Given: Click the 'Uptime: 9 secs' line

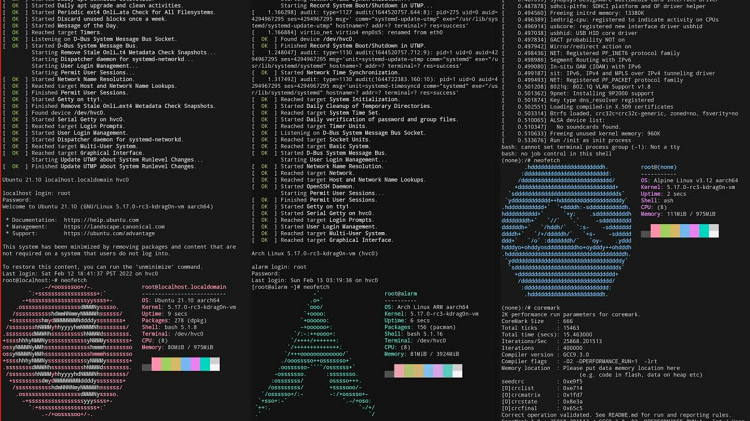Looking at the screenshot, I should click(x=165, y=314).
